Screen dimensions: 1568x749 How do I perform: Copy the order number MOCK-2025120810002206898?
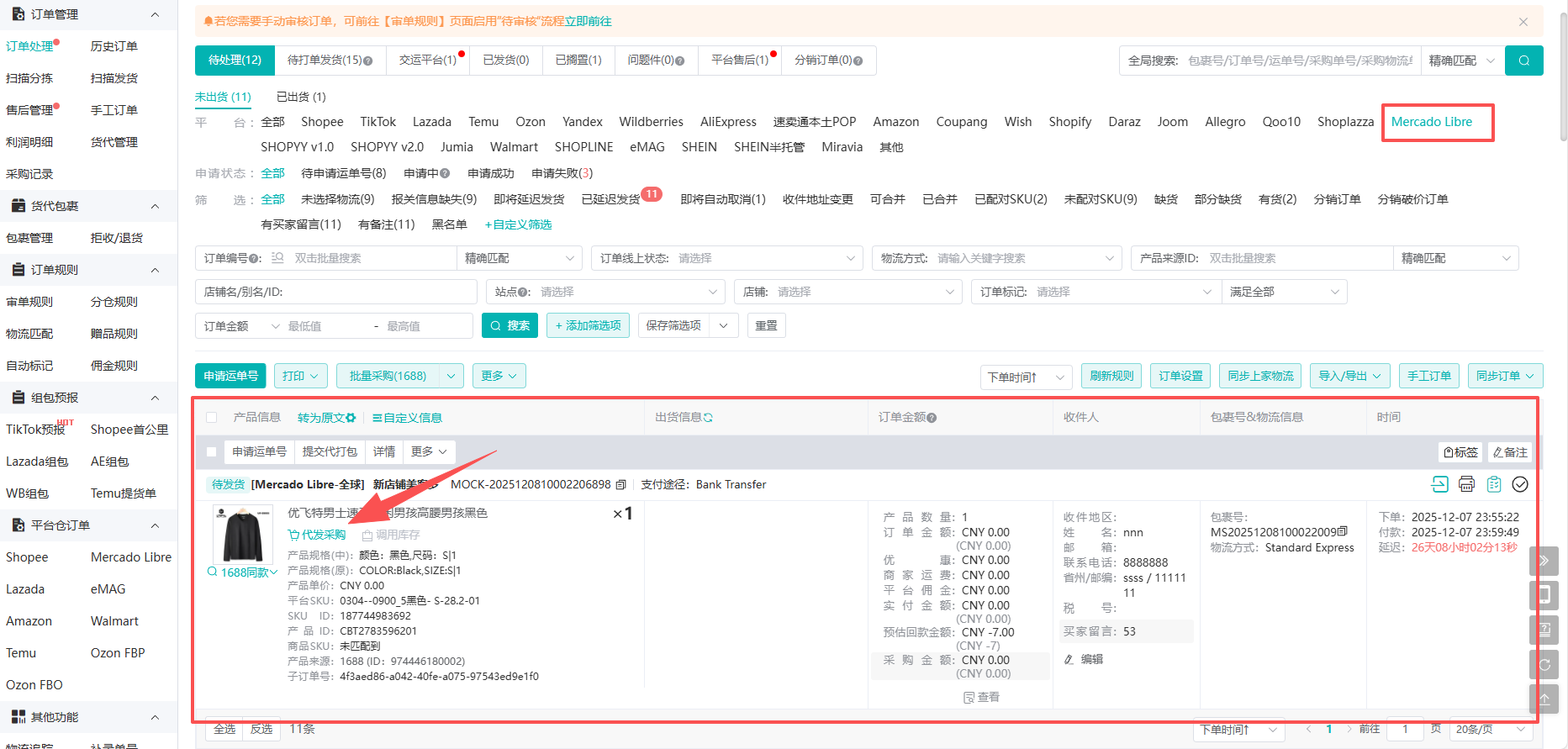[620, 485]
